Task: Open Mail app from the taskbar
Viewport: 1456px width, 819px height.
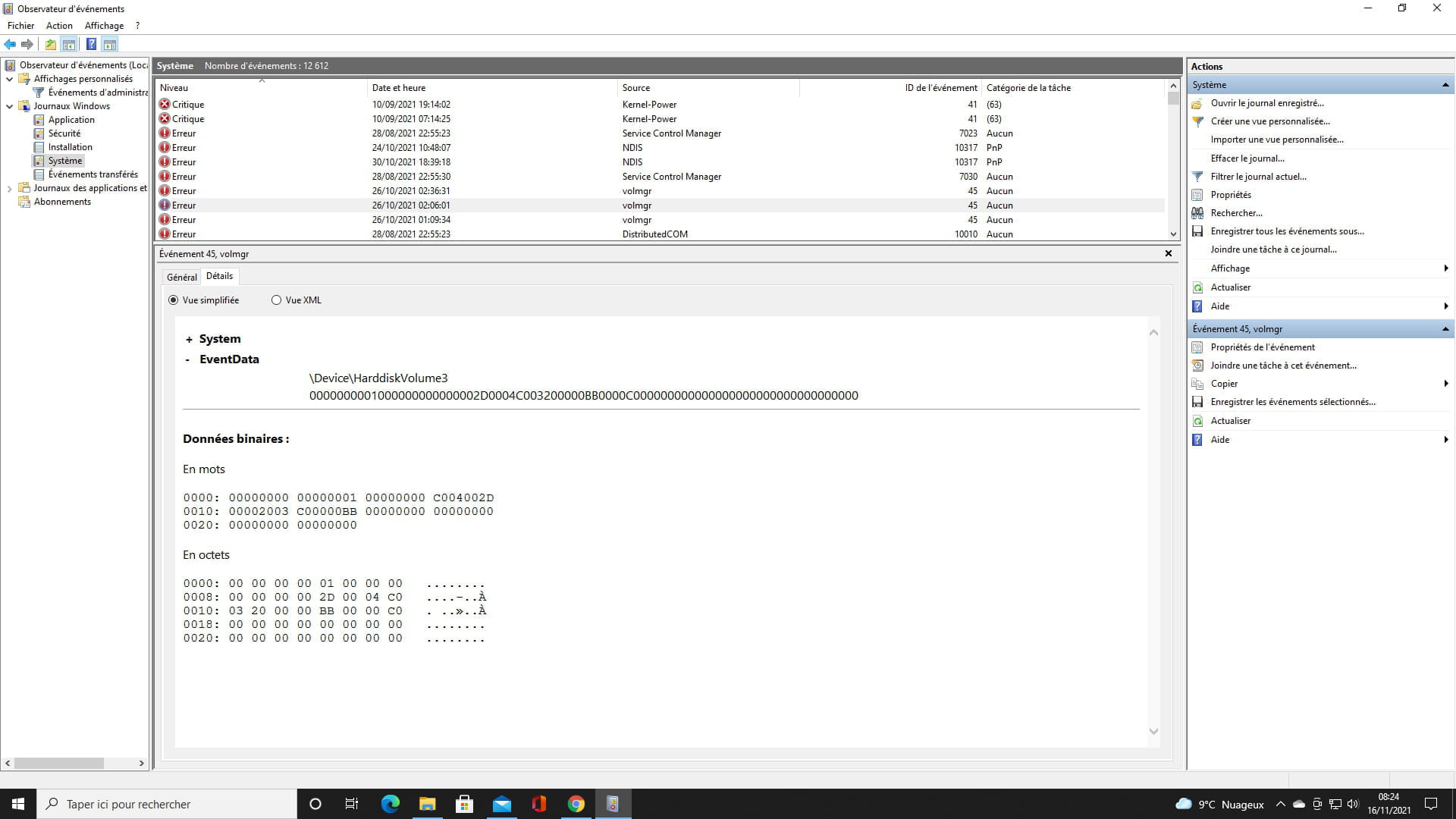Action: [x=501, y=804]
